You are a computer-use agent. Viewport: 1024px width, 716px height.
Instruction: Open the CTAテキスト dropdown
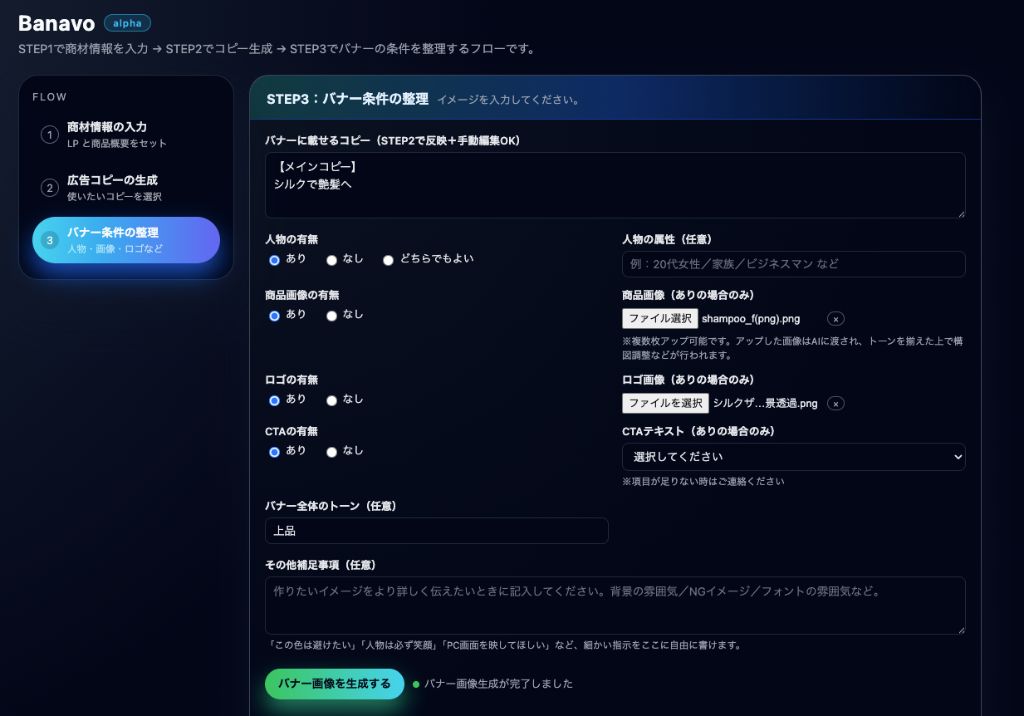pos(793,457)
